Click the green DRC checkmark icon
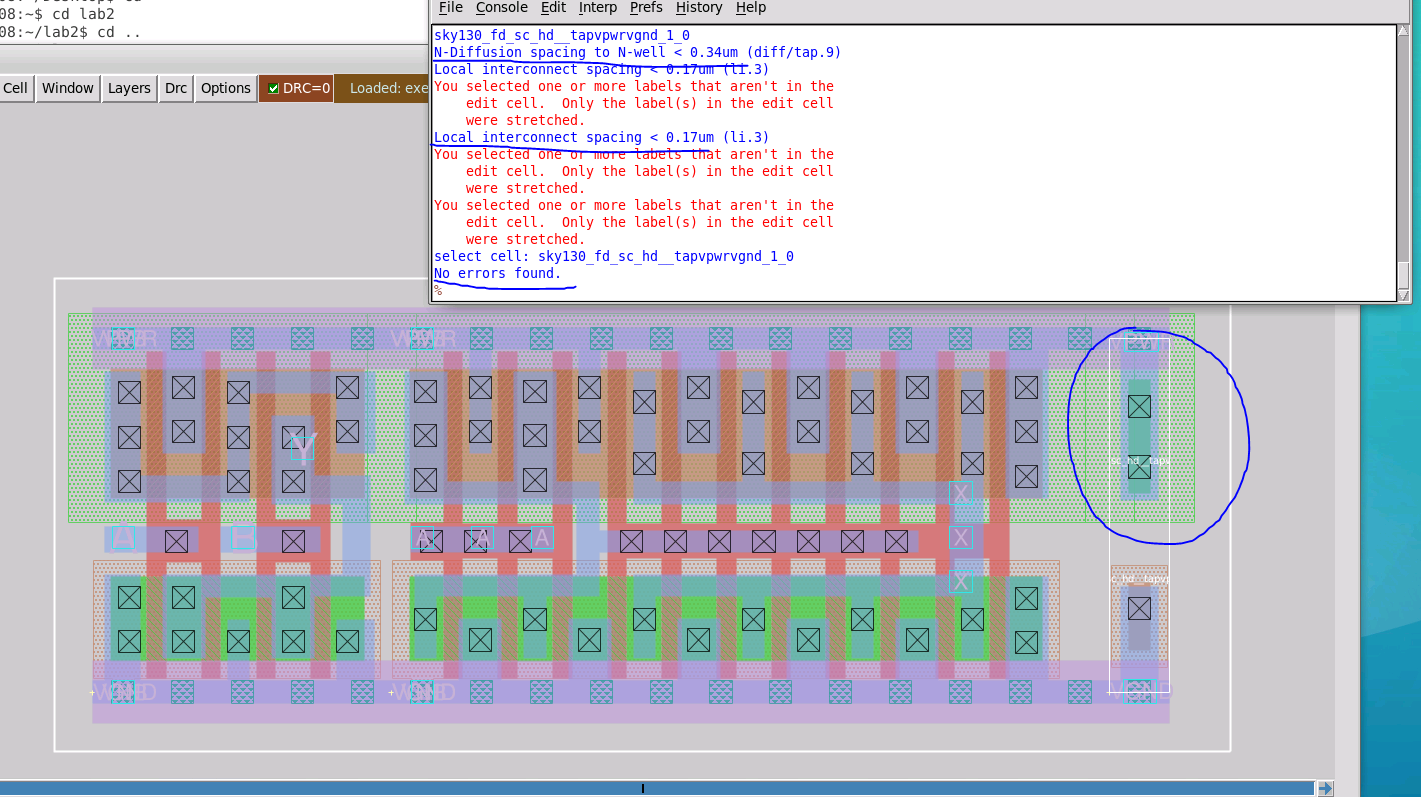Image resolution: width=1421 pixels, height=797 pixels. coord(272,88)
